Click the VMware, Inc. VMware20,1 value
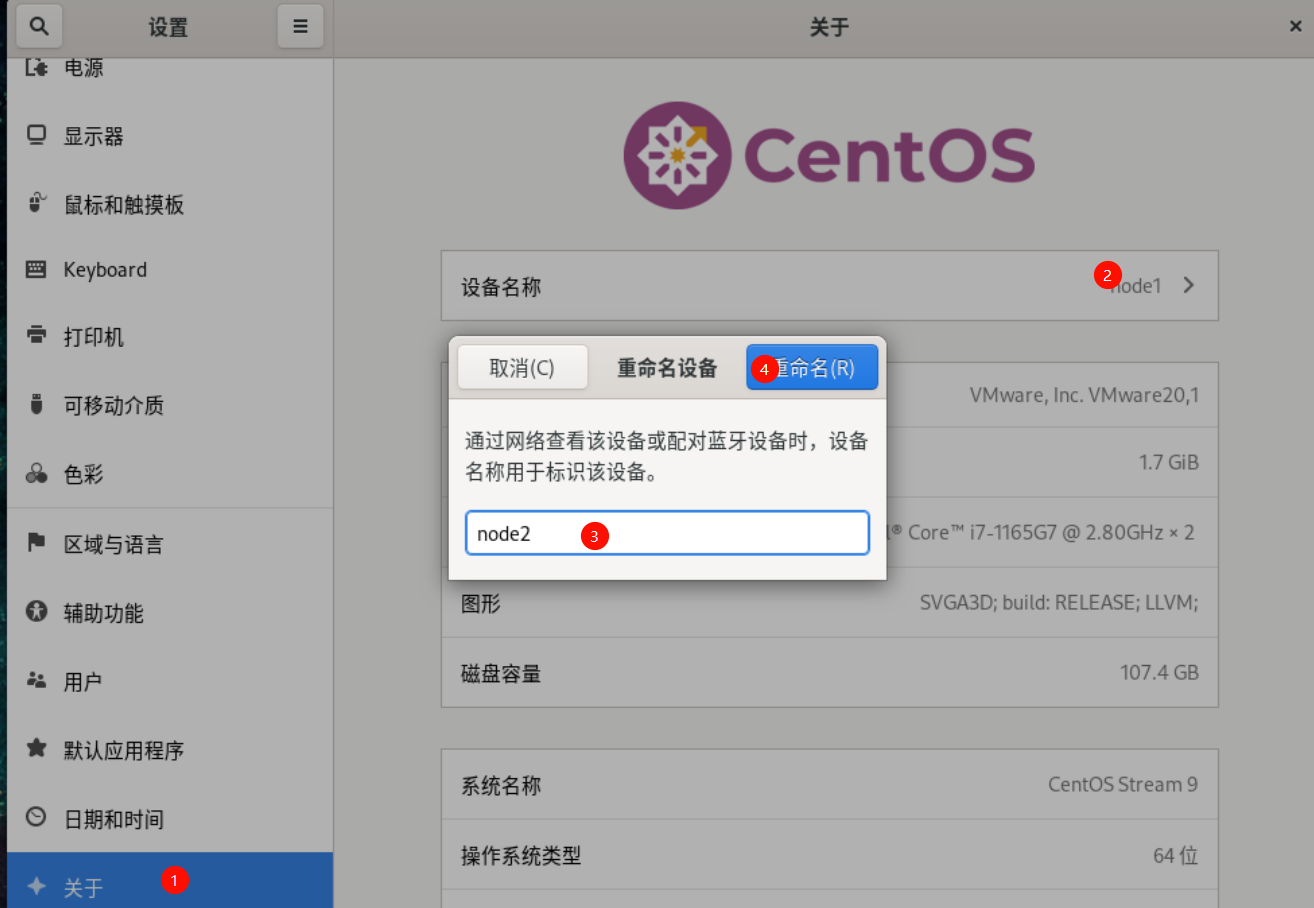1314x908 pixels. tap(1084, 395)
